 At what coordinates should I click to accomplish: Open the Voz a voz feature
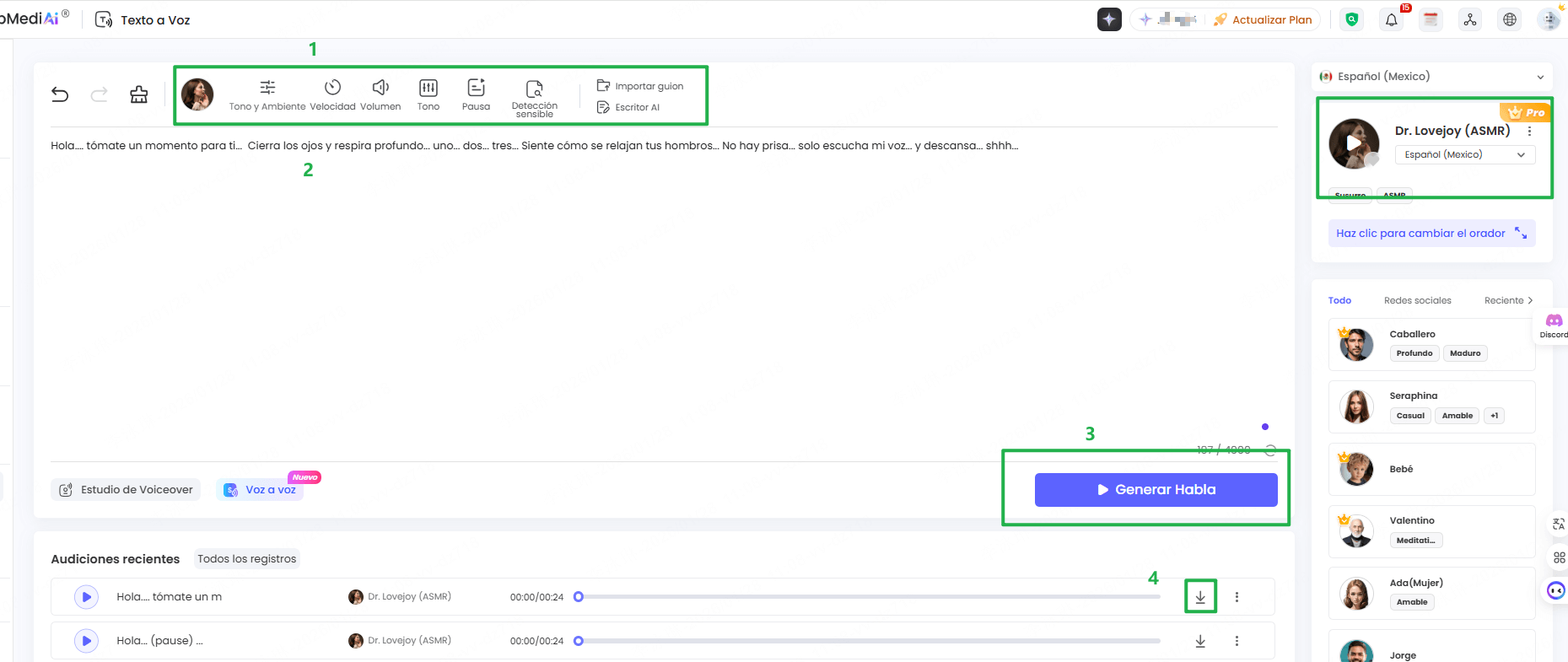point(260,490)
